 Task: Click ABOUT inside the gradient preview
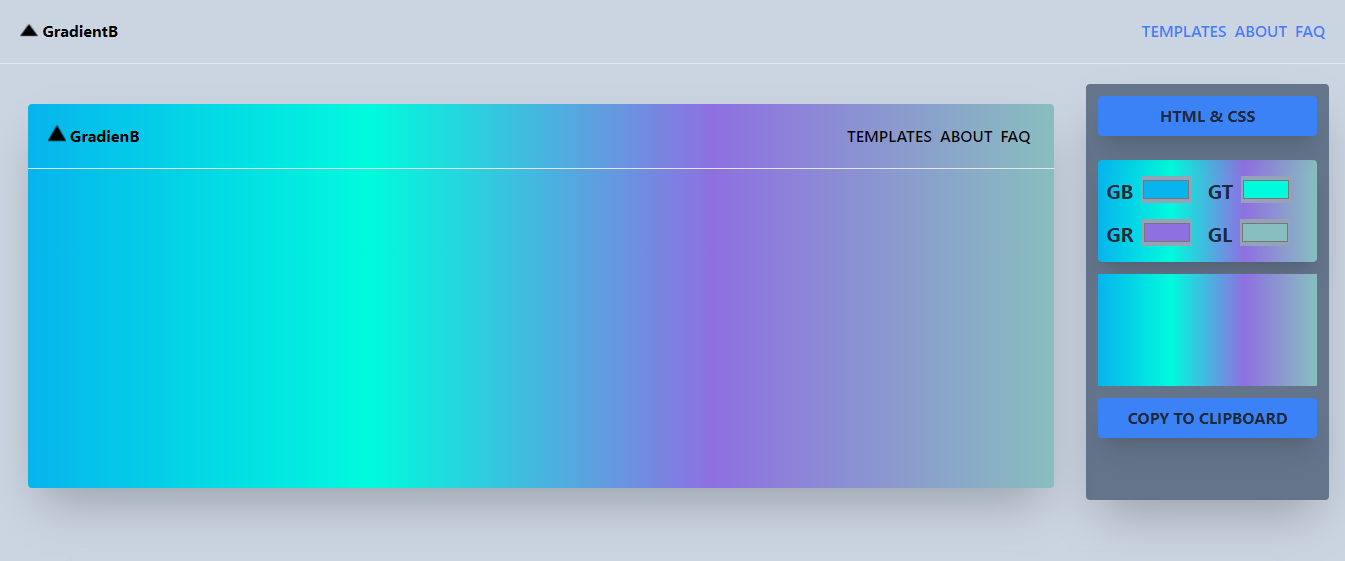(x=966, y=137)
